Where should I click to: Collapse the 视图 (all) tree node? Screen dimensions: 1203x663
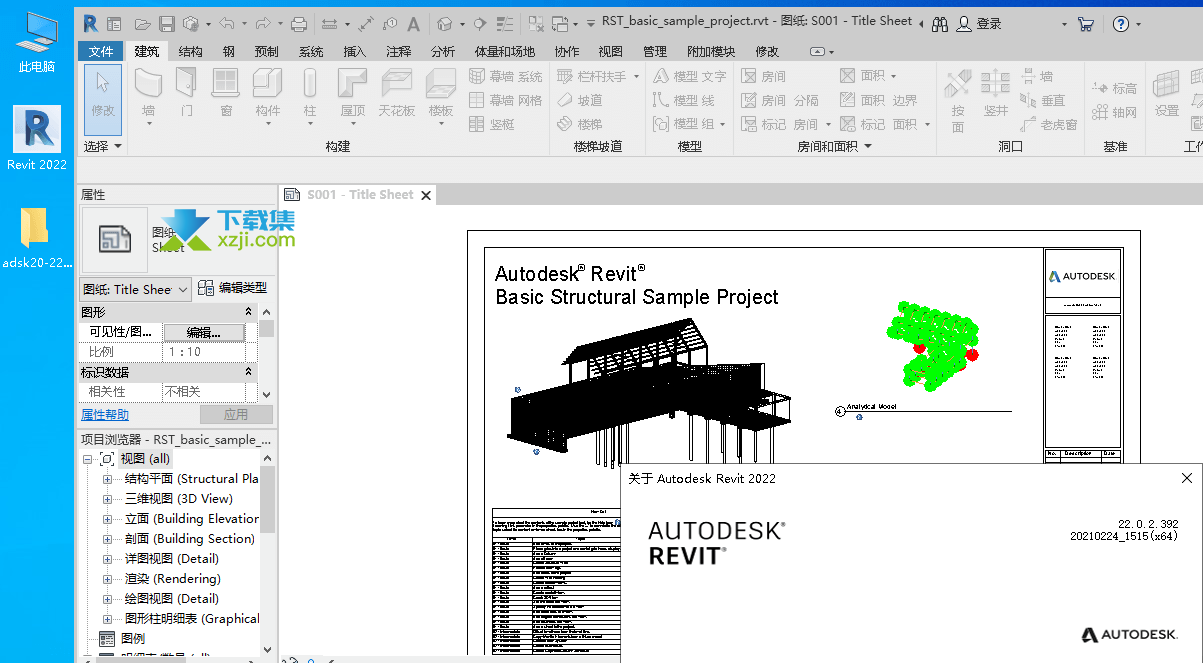click(x=88, y=459)
